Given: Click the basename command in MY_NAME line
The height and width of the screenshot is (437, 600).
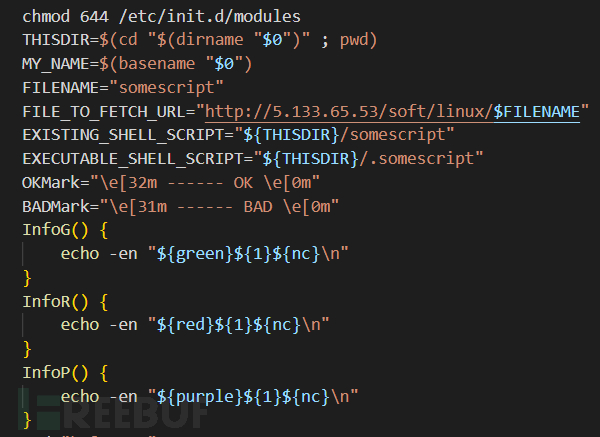Looking at the screenshot, I should coord(157,64).
